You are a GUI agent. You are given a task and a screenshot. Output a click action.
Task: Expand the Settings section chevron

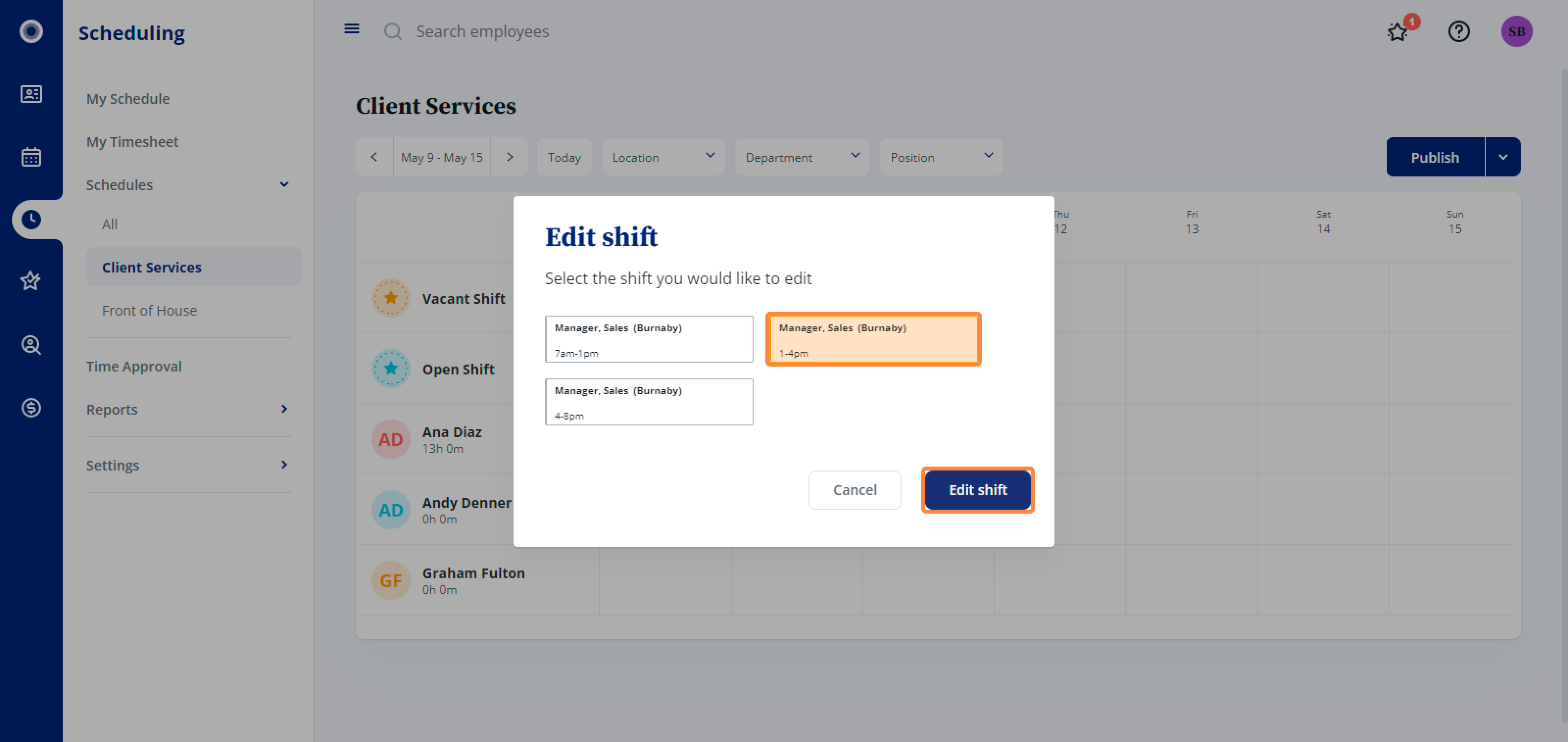(x=284, y=465)
